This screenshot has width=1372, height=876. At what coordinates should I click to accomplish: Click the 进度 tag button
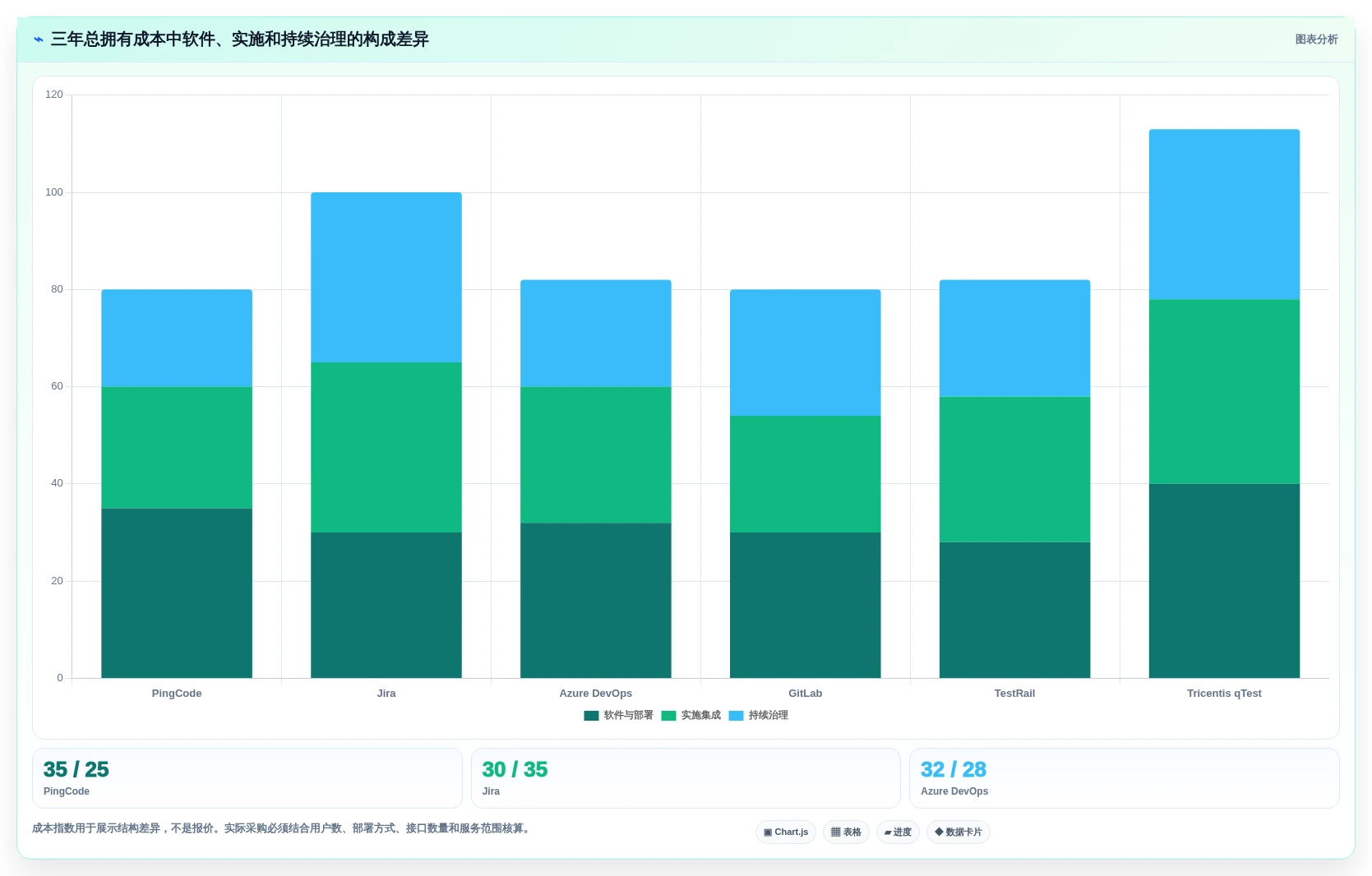click(898, 832)
